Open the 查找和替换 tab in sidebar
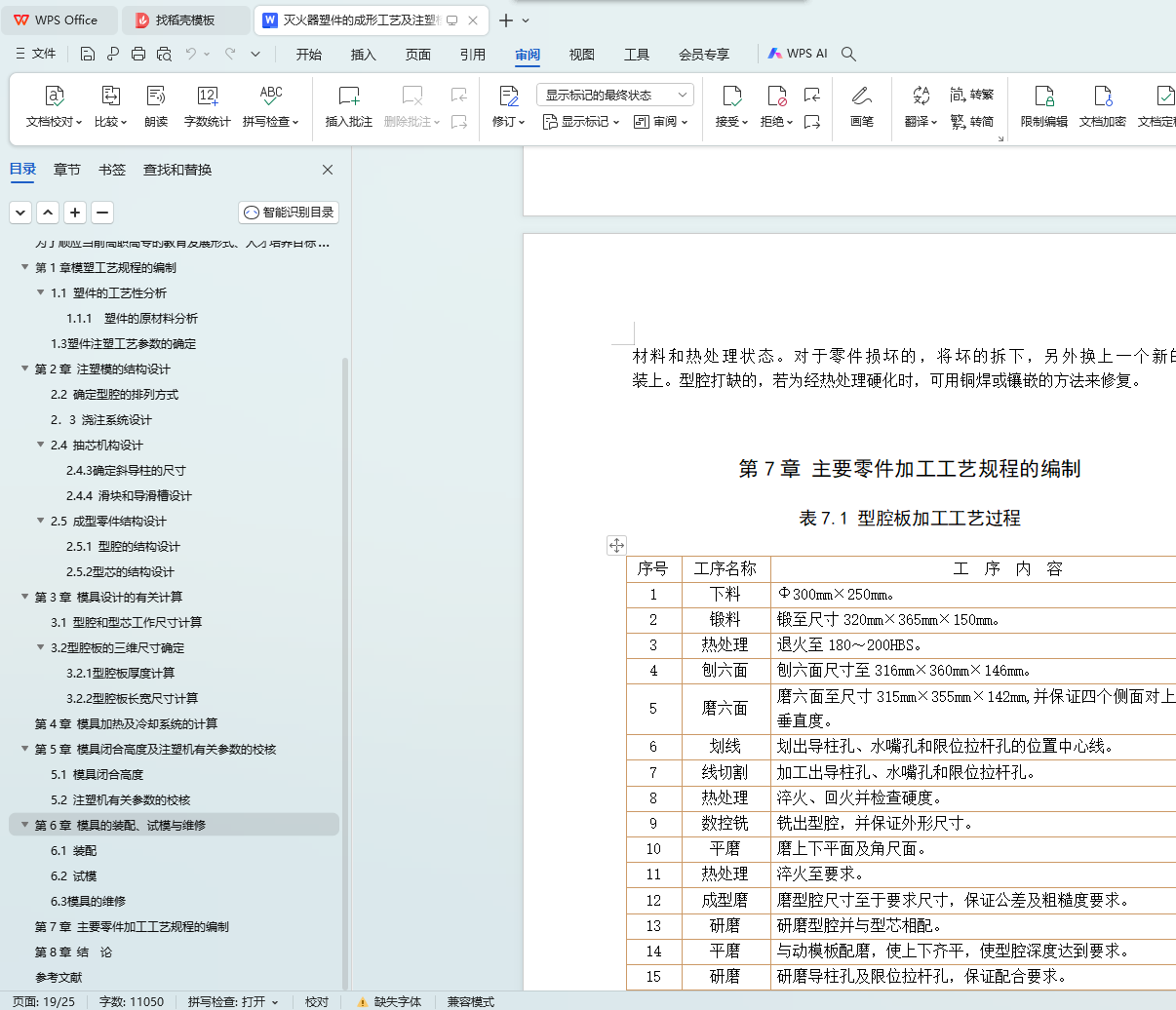Screen dimensions: 1176x1010 (x=177, y=170)
